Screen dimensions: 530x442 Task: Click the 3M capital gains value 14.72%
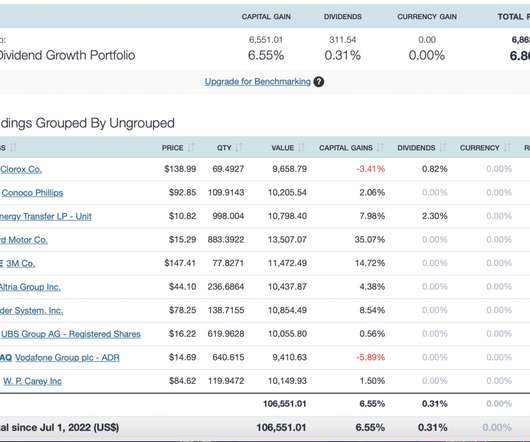coord(370,263)
